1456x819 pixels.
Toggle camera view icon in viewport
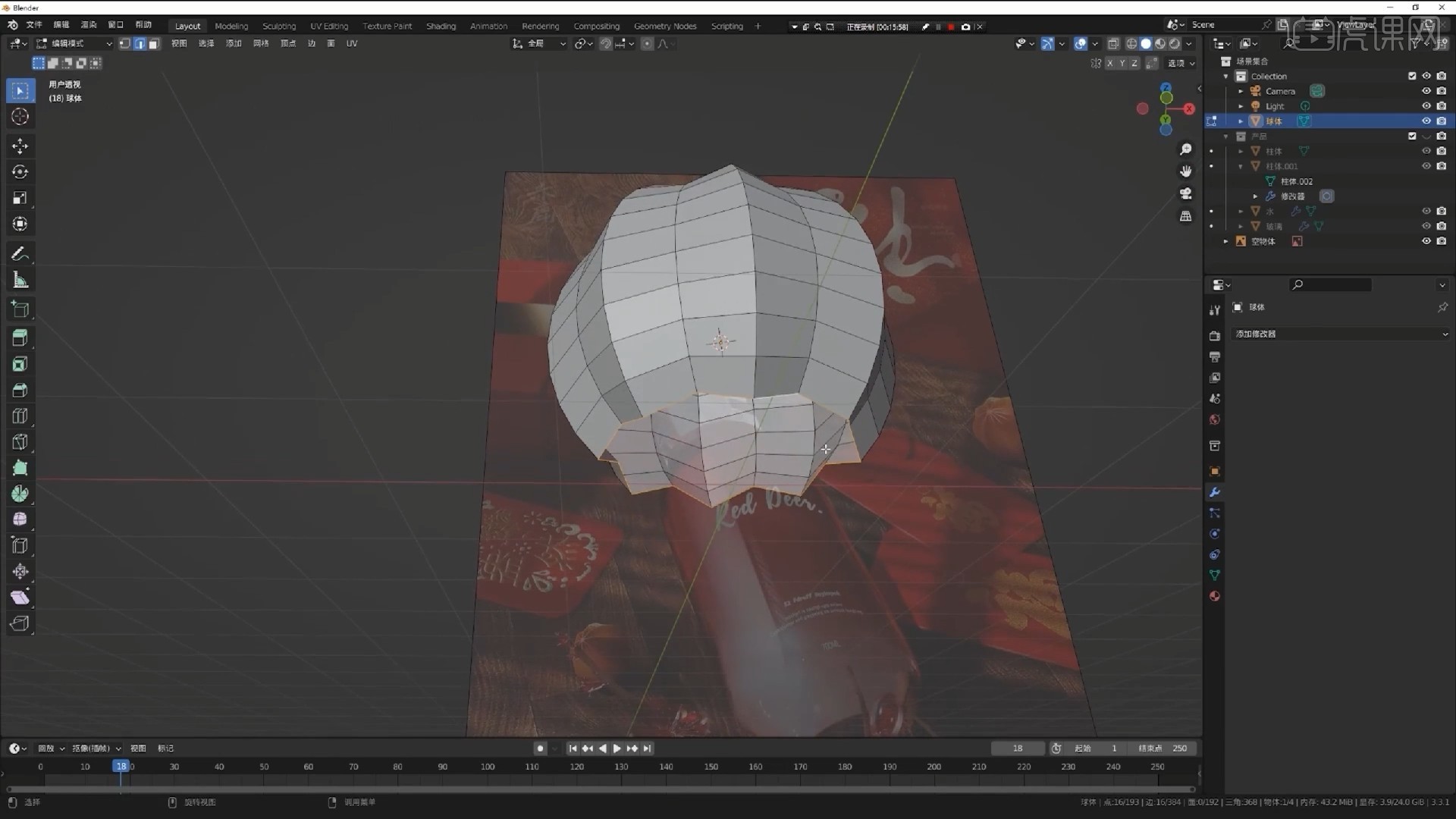[1186, 194]
